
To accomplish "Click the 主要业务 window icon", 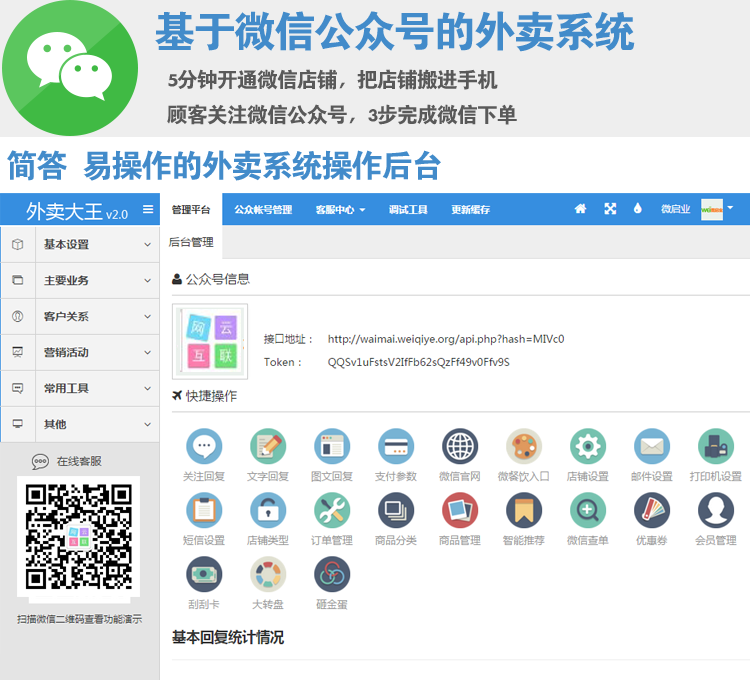I will [18, 280].
